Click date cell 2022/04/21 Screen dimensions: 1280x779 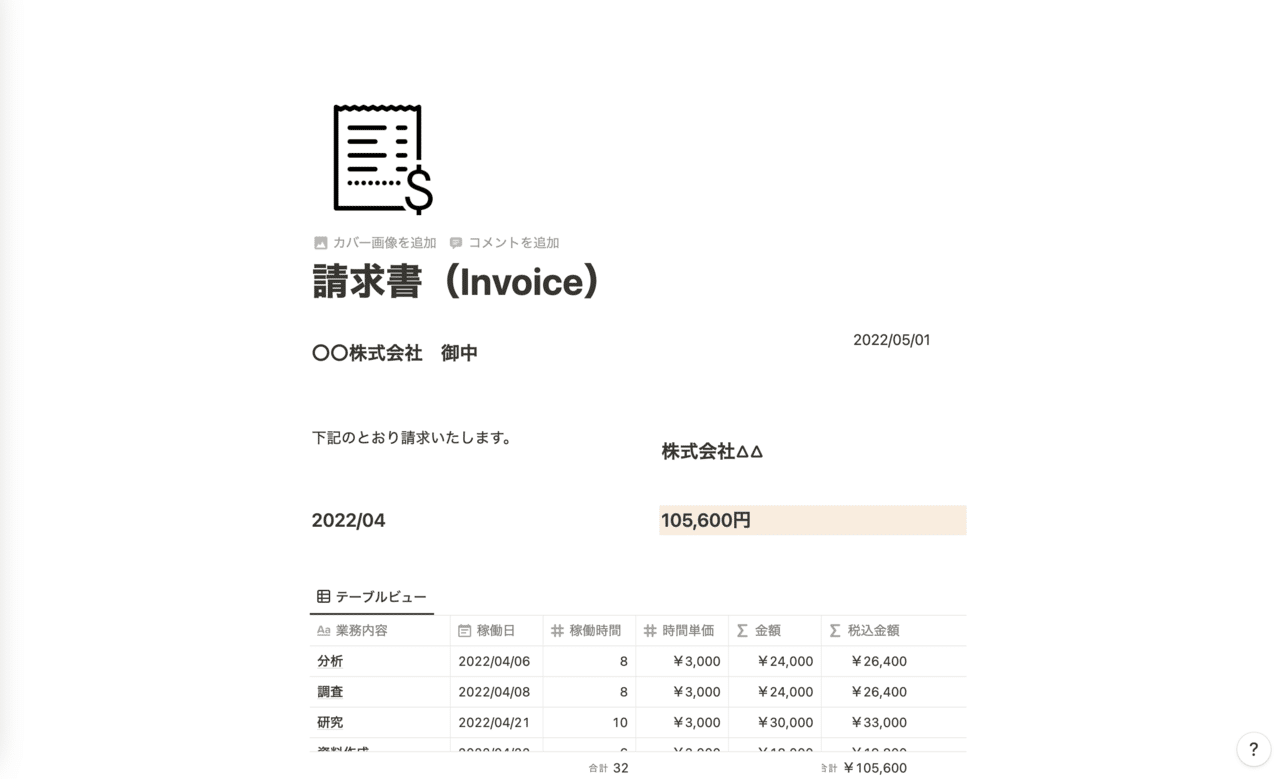tap(496, 722)
